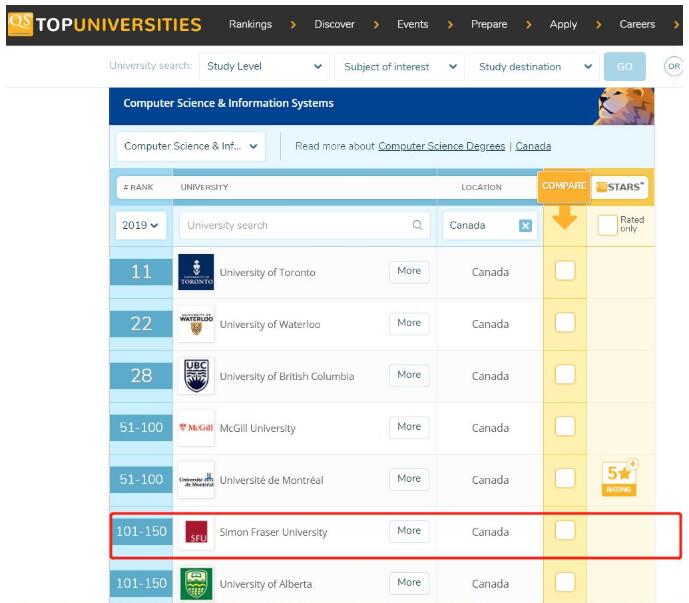Open the Study destination dropdown
Screen dimensions: 689x603
pyautogui.click(x=533, y=67)
